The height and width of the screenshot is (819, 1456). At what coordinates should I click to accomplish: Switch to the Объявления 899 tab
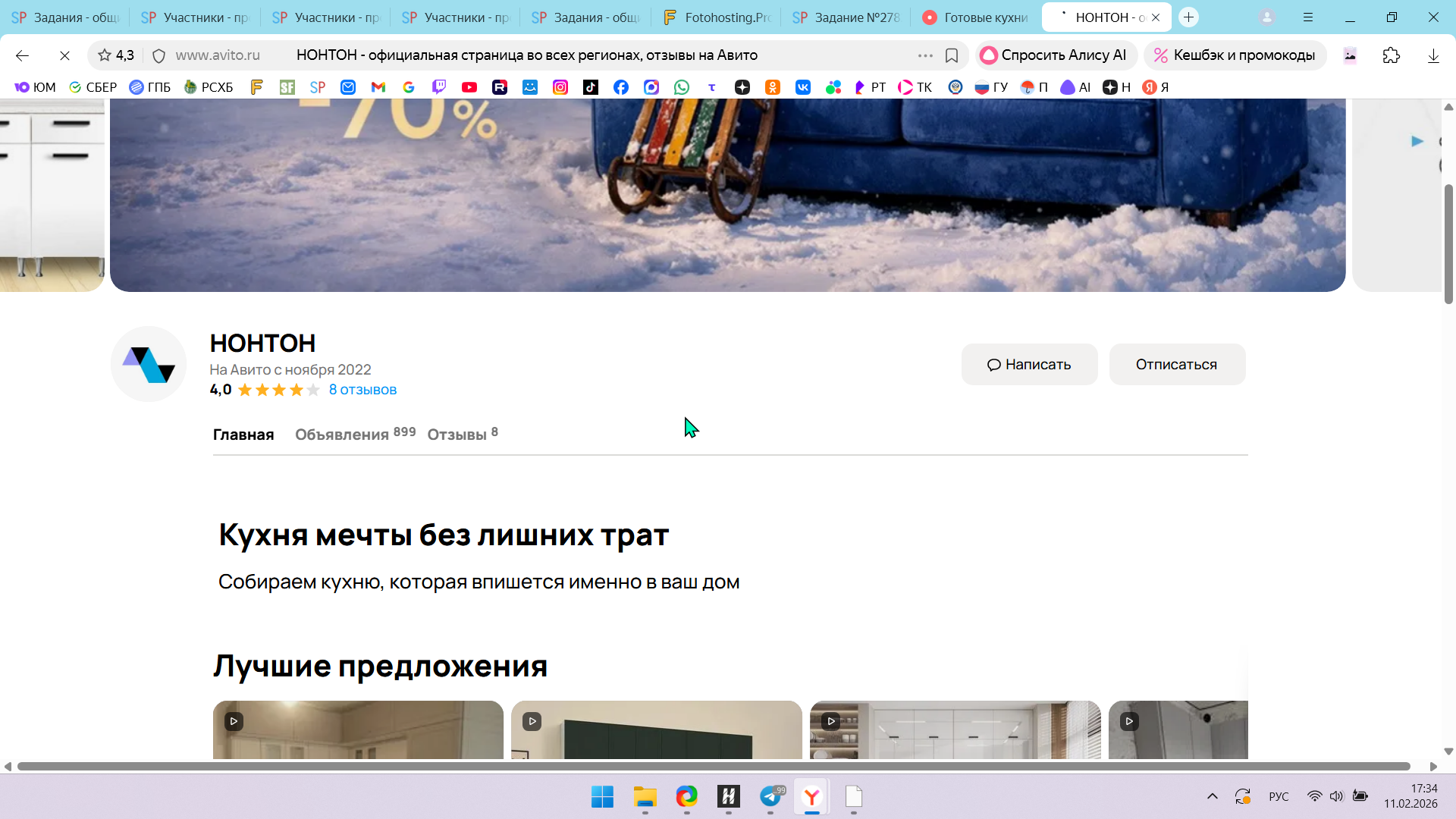tap(354, 435)
